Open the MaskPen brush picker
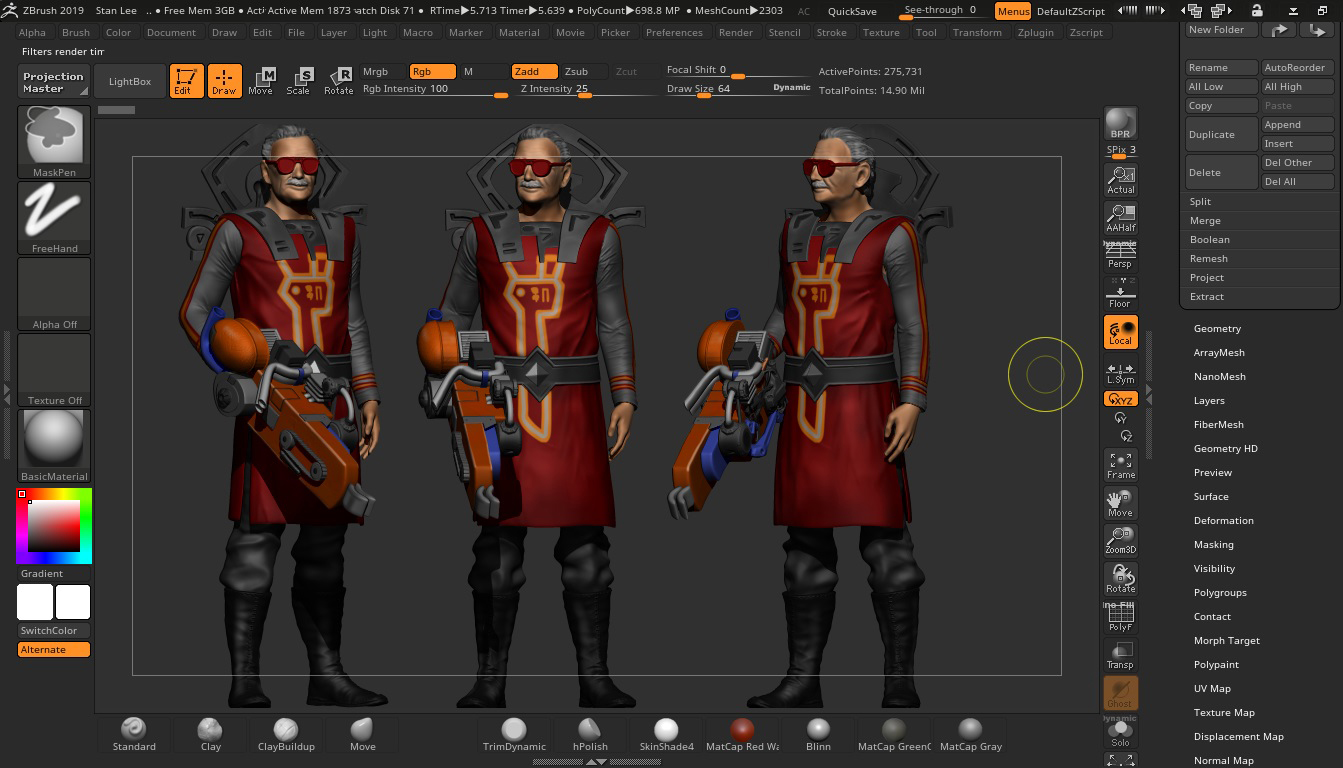The height and width of the screenshot is (768, 1343). pyautogui.click(x=54, y=141)
